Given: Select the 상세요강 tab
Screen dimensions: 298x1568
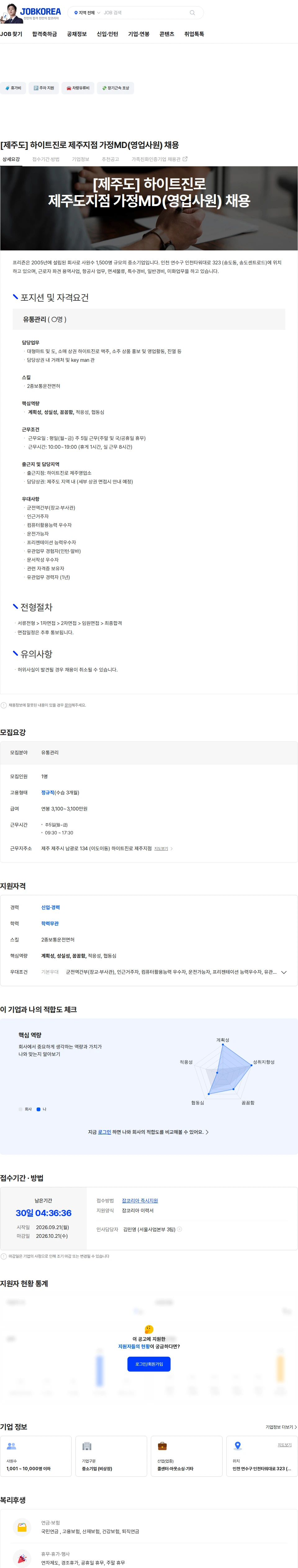Looking at the screenshot, I should [x=11, y=159].
